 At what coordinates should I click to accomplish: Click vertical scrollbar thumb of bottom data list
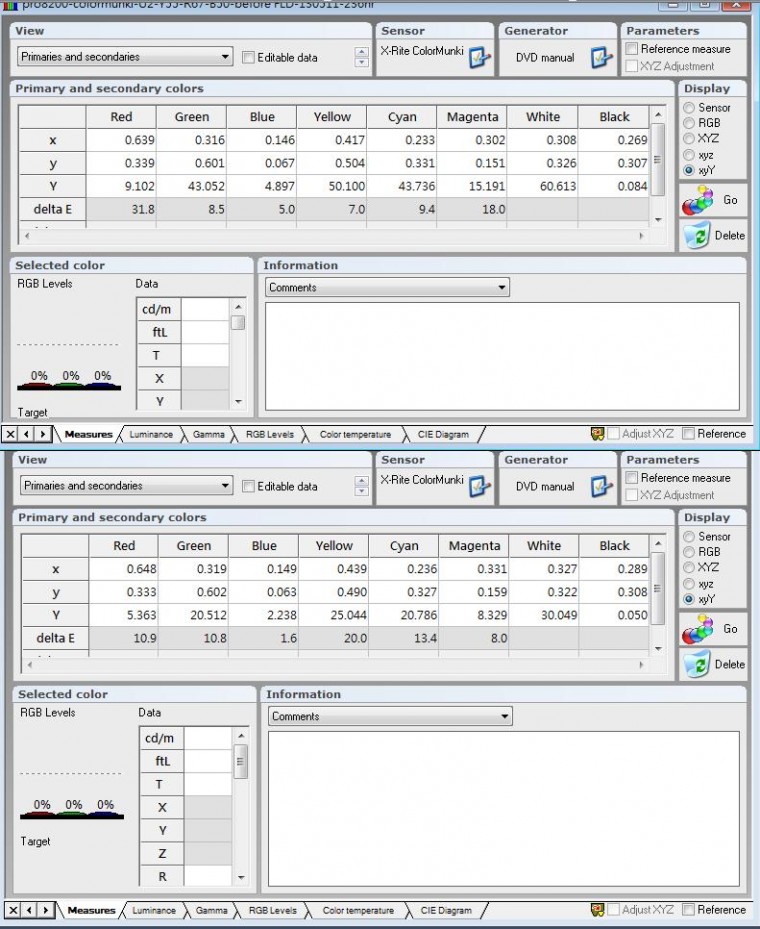click(x=240, y=761)
